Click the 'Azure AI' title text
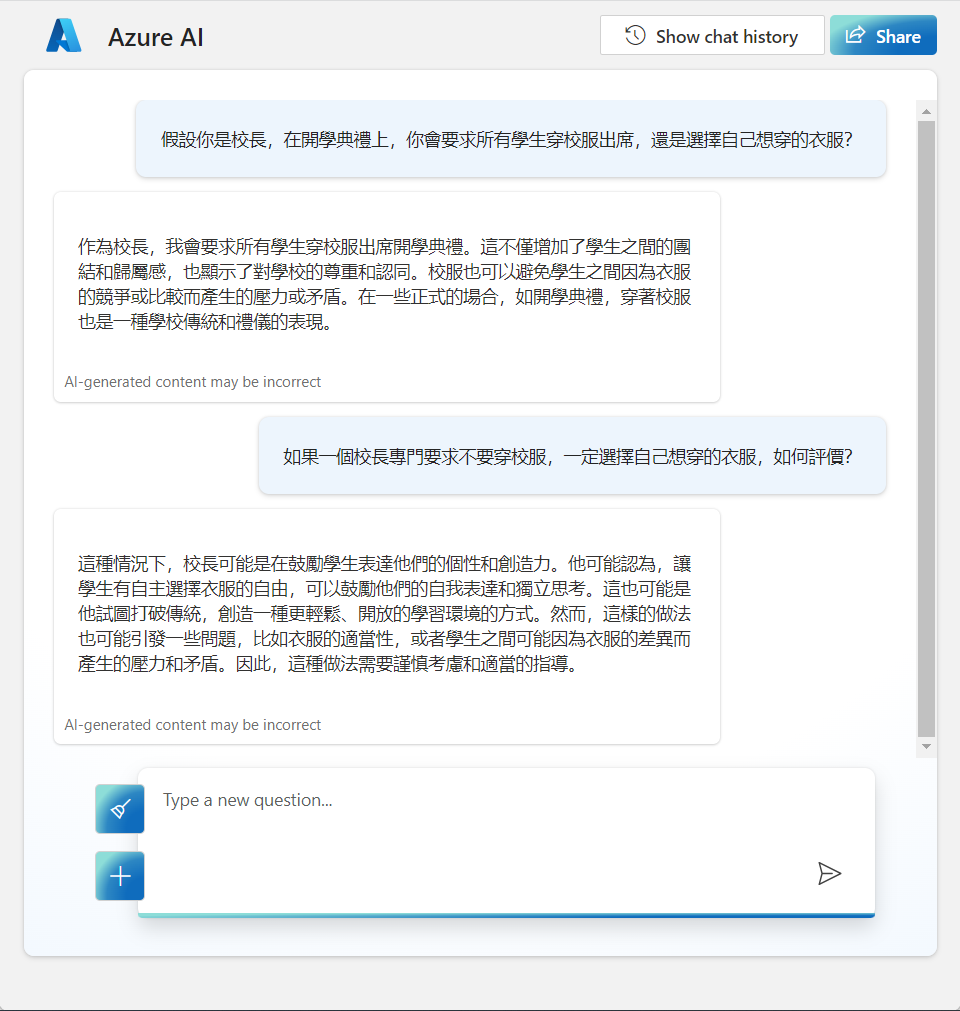Image resolution: width=960 pixels, height=1011 pixels. point(156,38)
